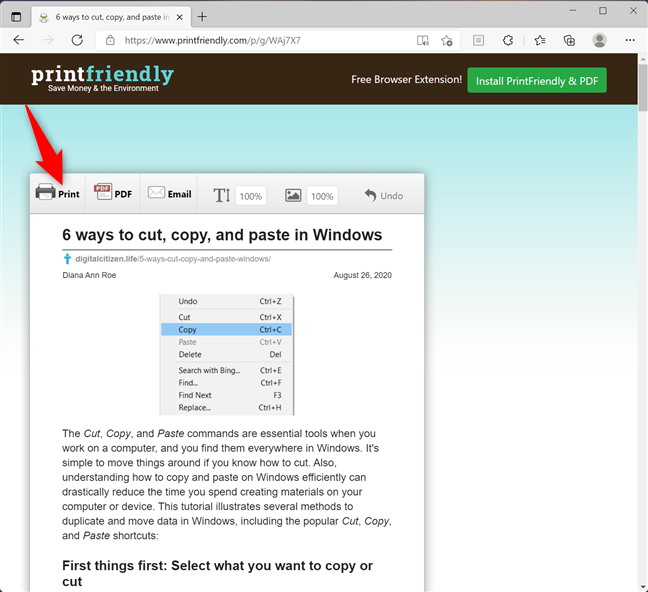Open the text size 100% dropdown
The image size is (648, 592).
click(251, 196)
